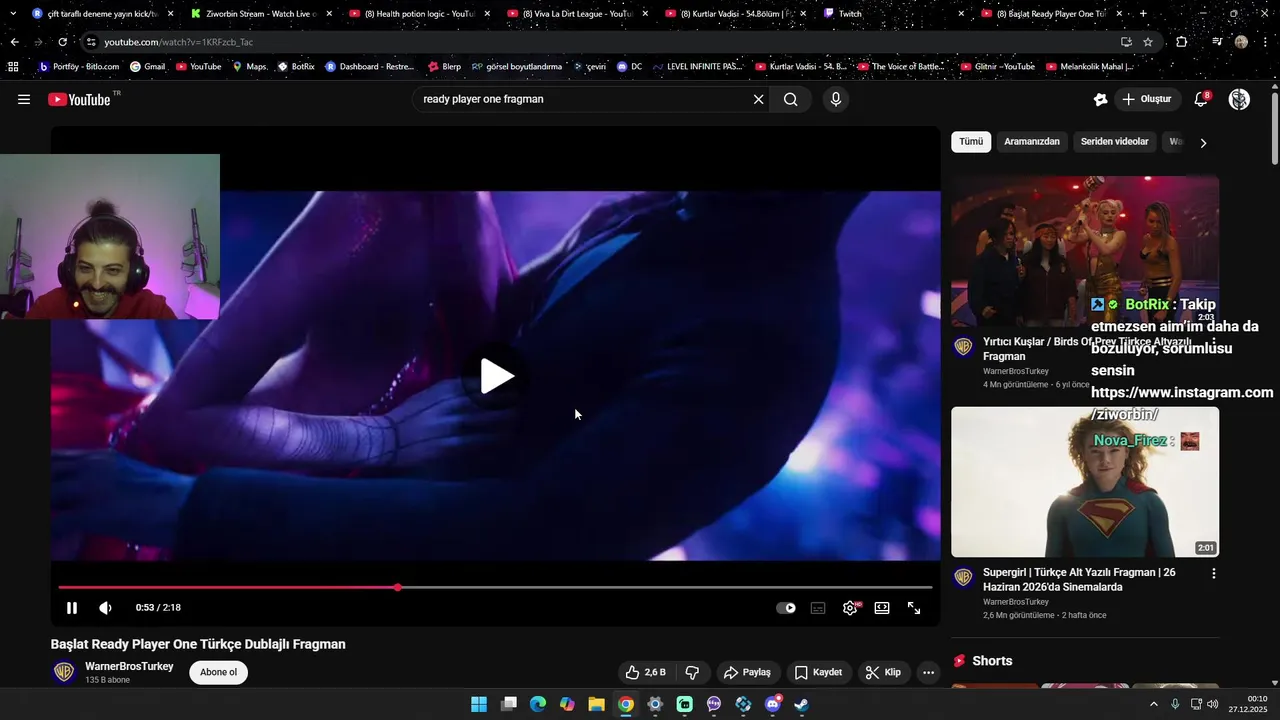Toggle the autoplay switch in the player

[786, 608]
